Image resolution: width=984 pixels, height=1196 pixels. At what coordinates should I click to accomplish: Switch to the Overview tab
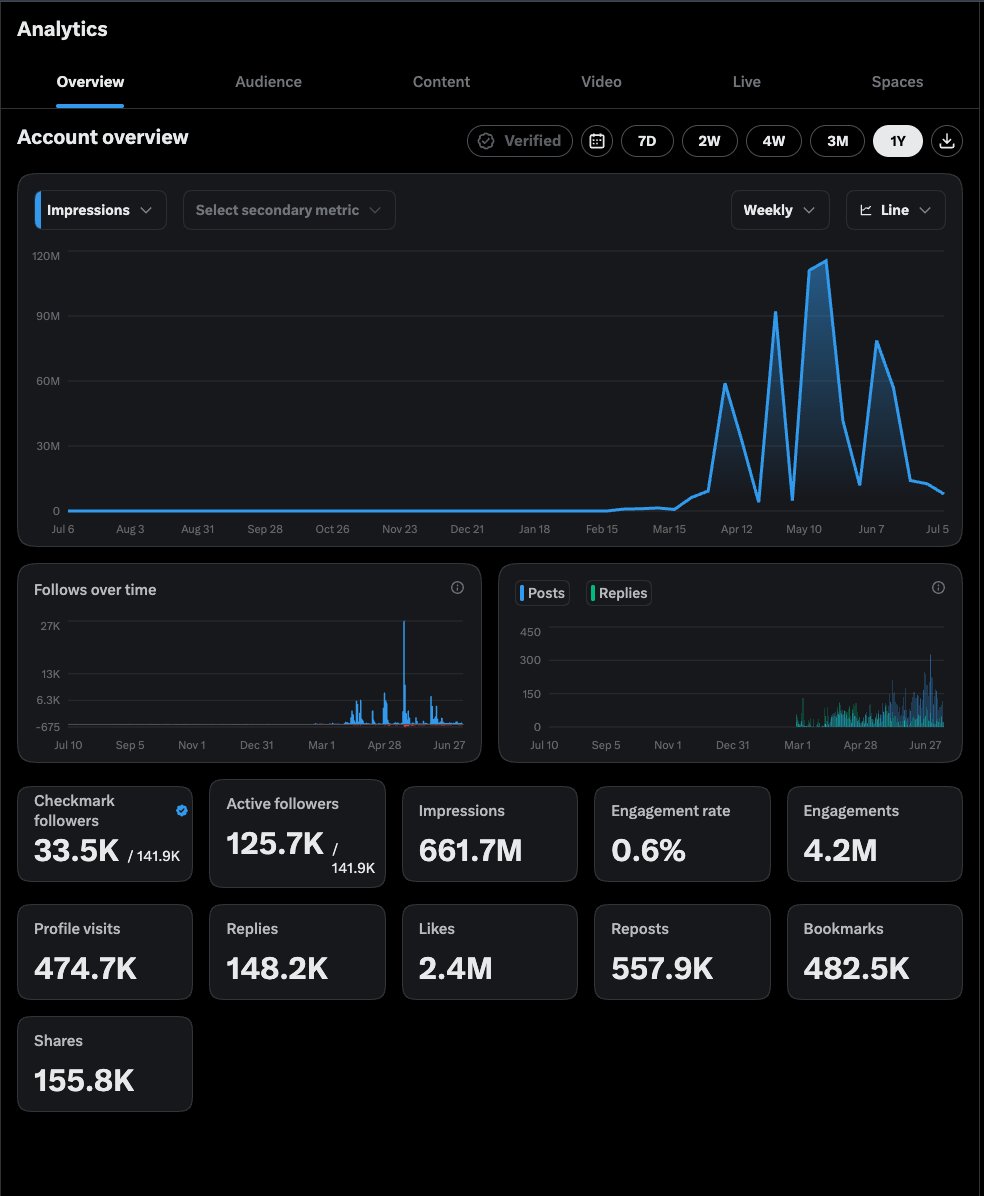click(x=90, y=82)
